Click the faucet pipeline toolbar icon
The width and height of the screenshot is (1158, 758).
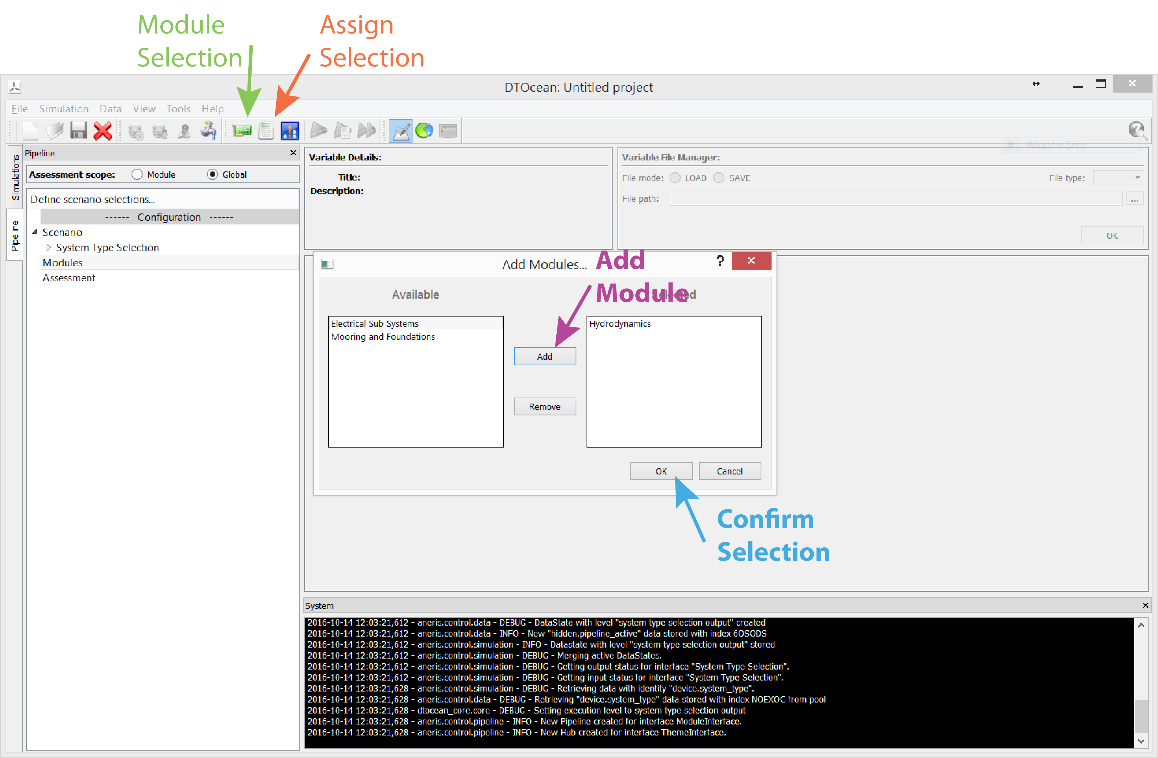[208, 130]
